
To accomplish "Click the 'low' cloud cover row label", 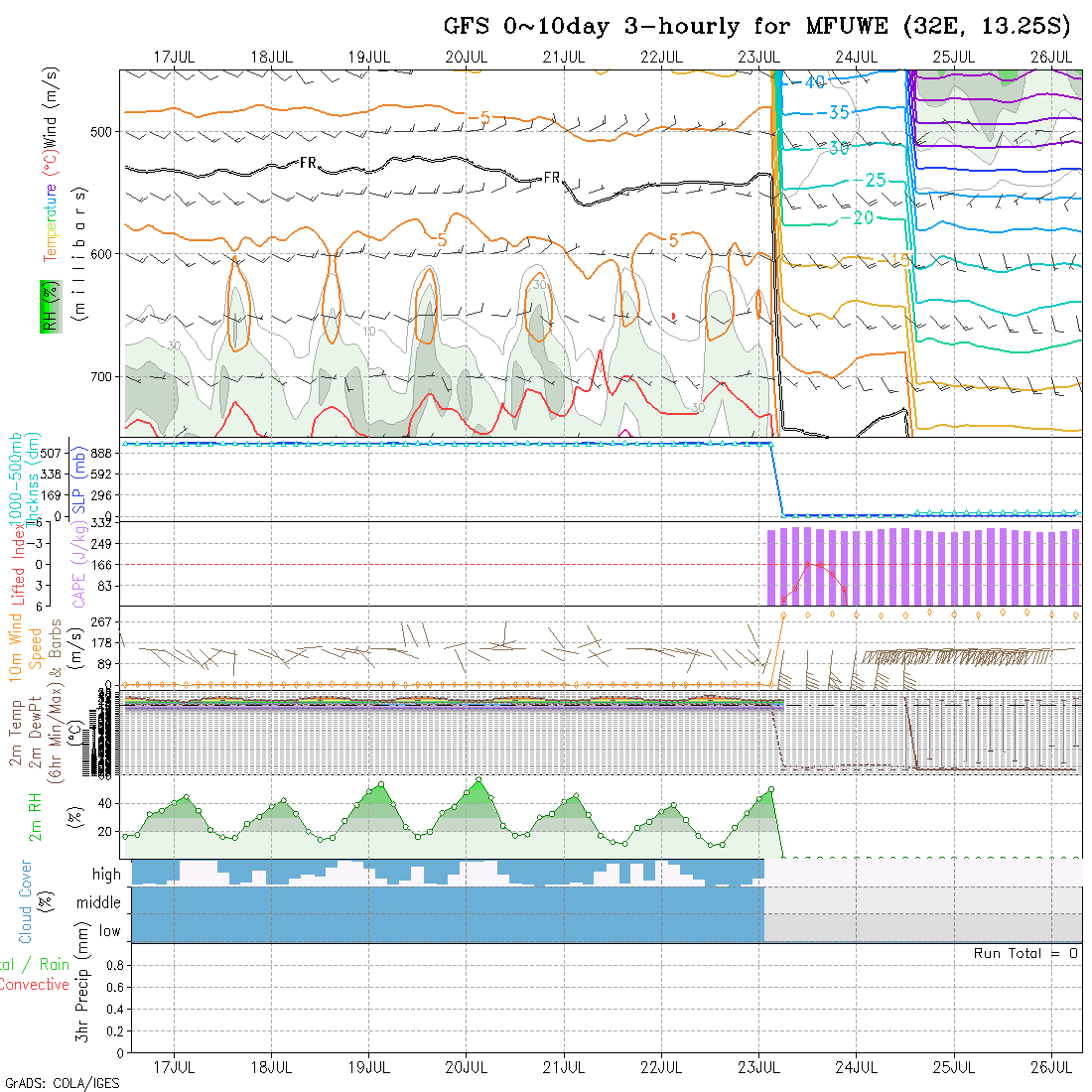I will click(109, 931).
